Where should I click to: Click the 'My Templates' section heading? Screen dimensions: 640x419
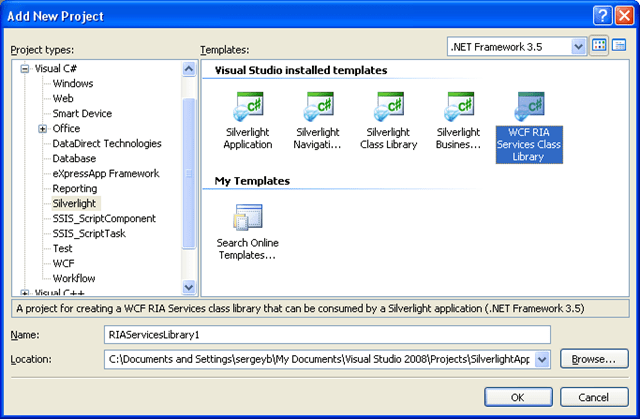pos(252,181)
